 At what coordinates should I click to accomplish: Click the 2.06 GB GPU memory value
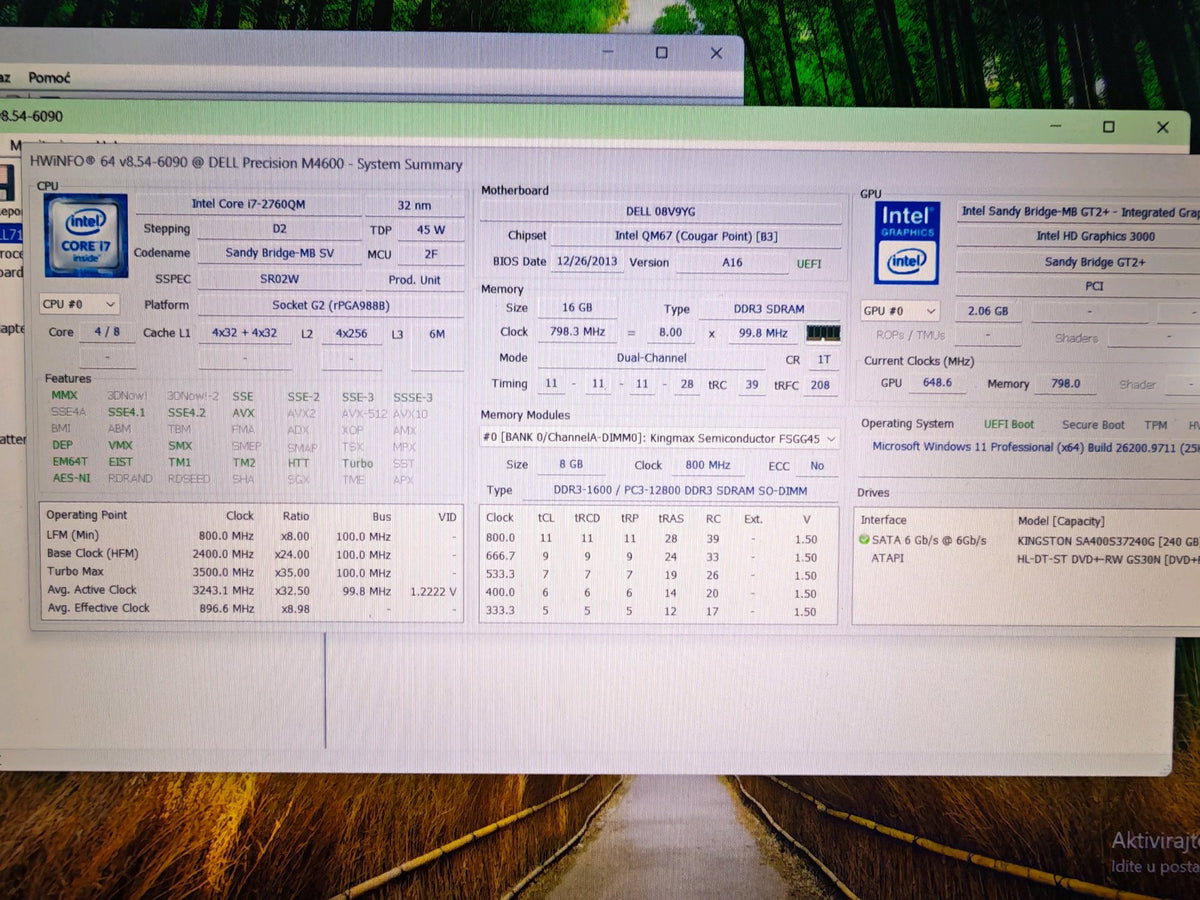[x=988, y=311]
